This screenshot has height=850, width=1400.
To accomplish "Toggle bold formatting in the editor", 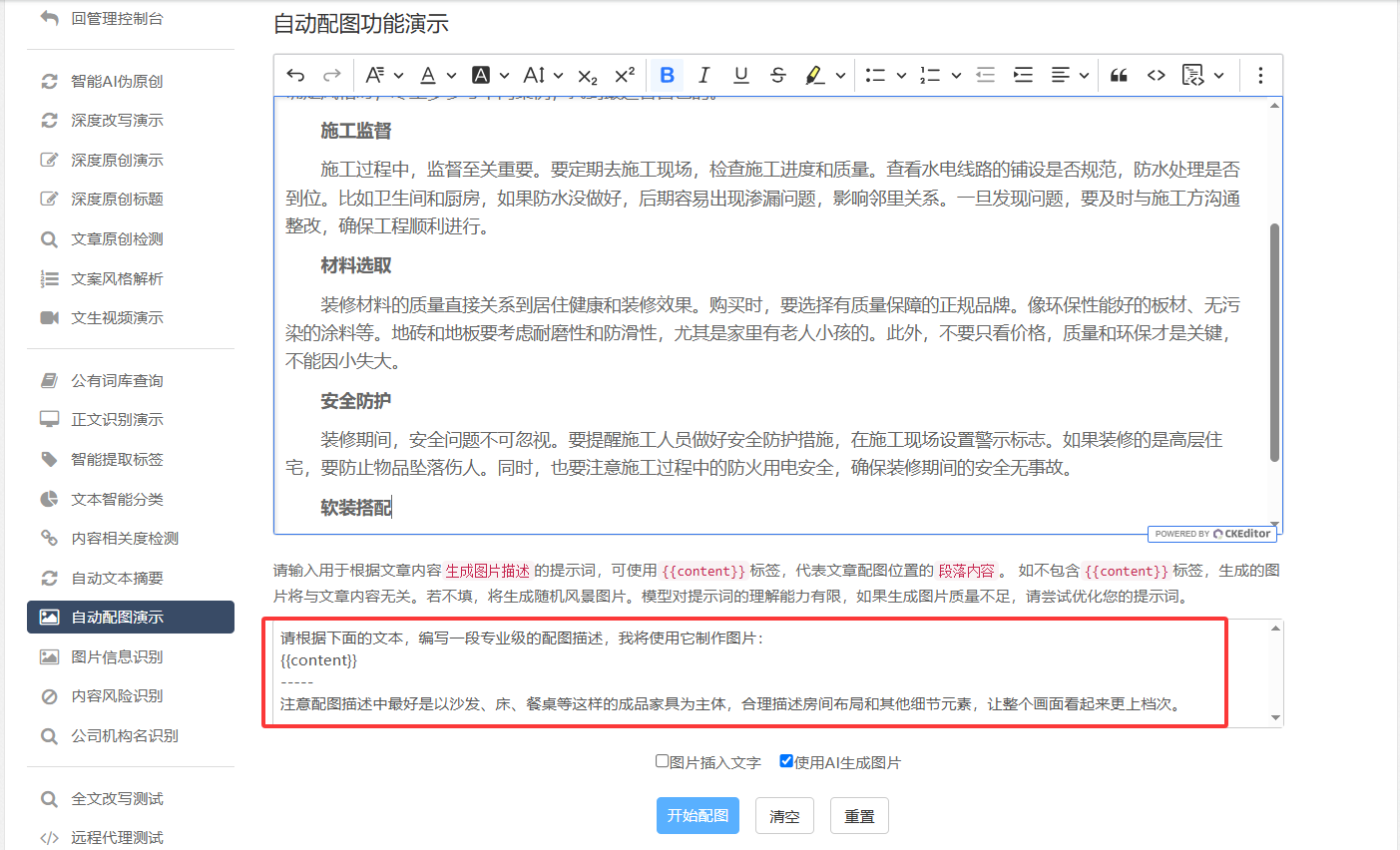I will pos(667,75).
